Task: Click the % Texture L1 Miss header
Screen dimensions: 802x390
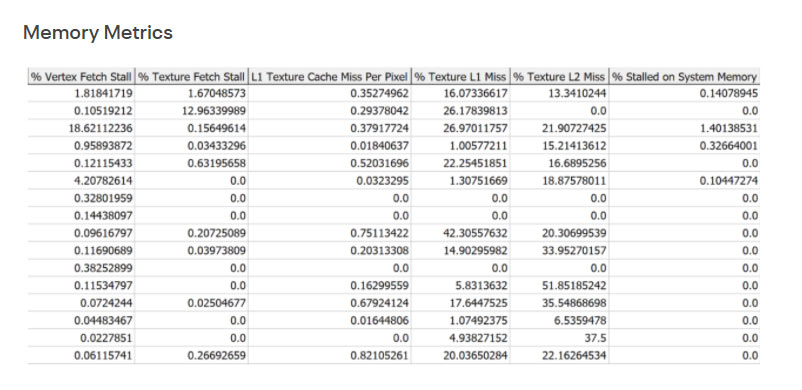Action: [x=460, y=77]
